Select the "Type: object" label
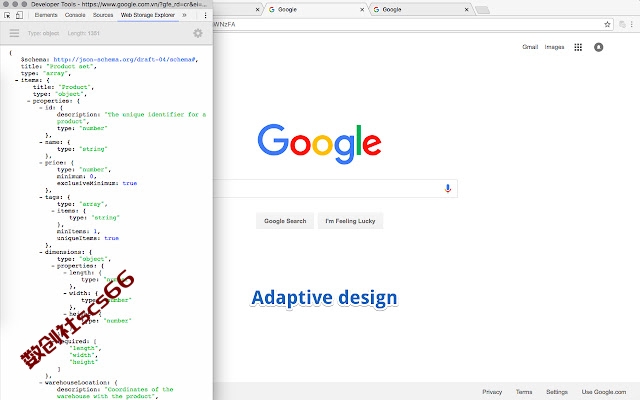Image resolution: width=640 pixels, height=400 pixels. tap(43, 33)
